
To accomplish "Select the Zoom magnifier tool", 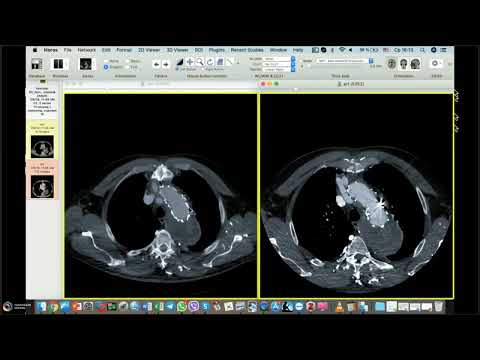I will tap(200, 62).
